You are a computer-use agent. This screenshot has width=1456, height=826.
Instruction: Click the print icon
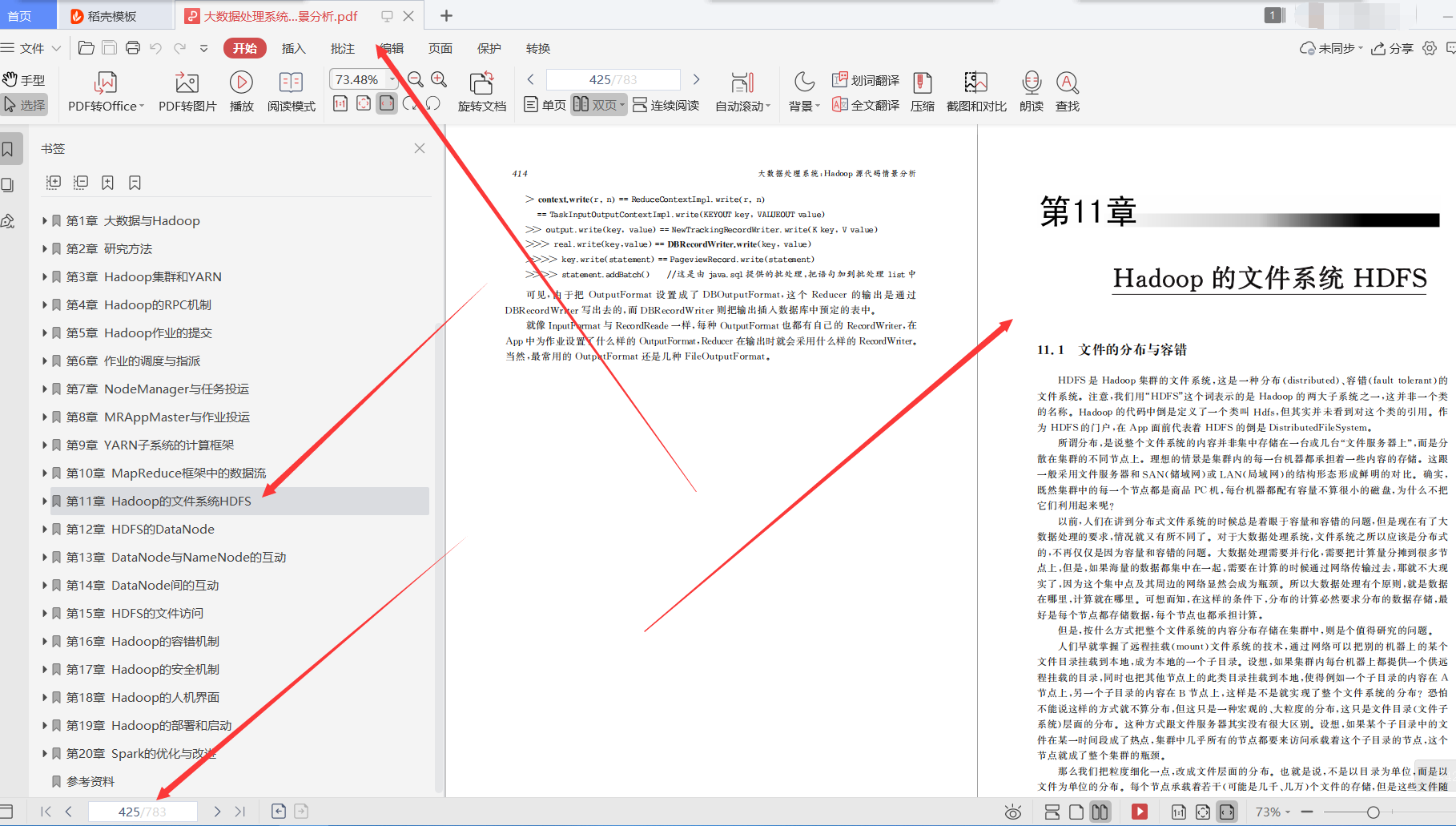pyautogui.click(x=133, y=48)
